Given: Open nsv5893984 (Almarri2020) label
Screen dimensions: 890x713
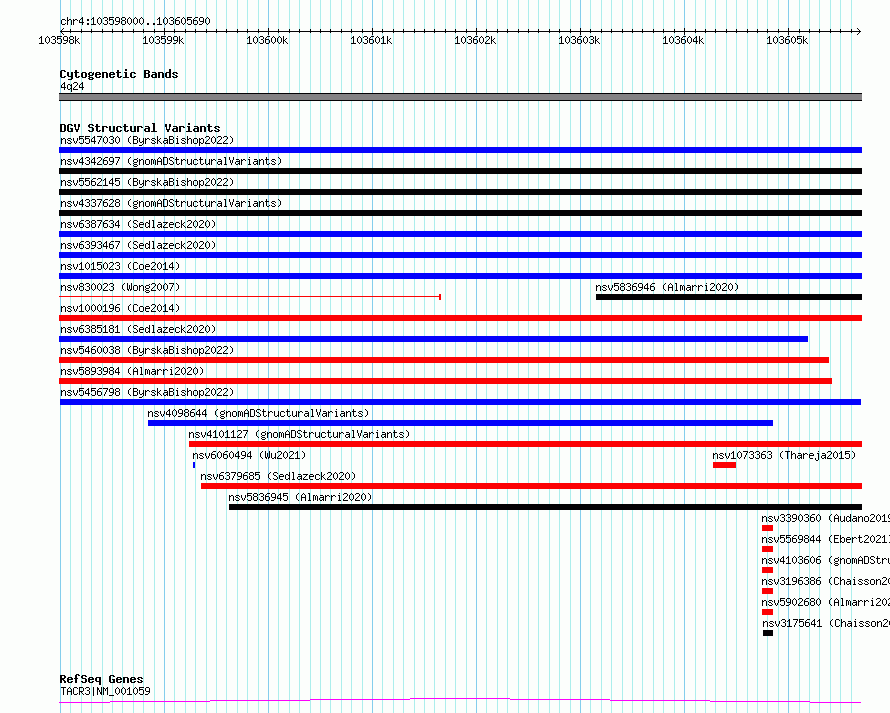Looking at the screenshot, I should click(132, 371).
